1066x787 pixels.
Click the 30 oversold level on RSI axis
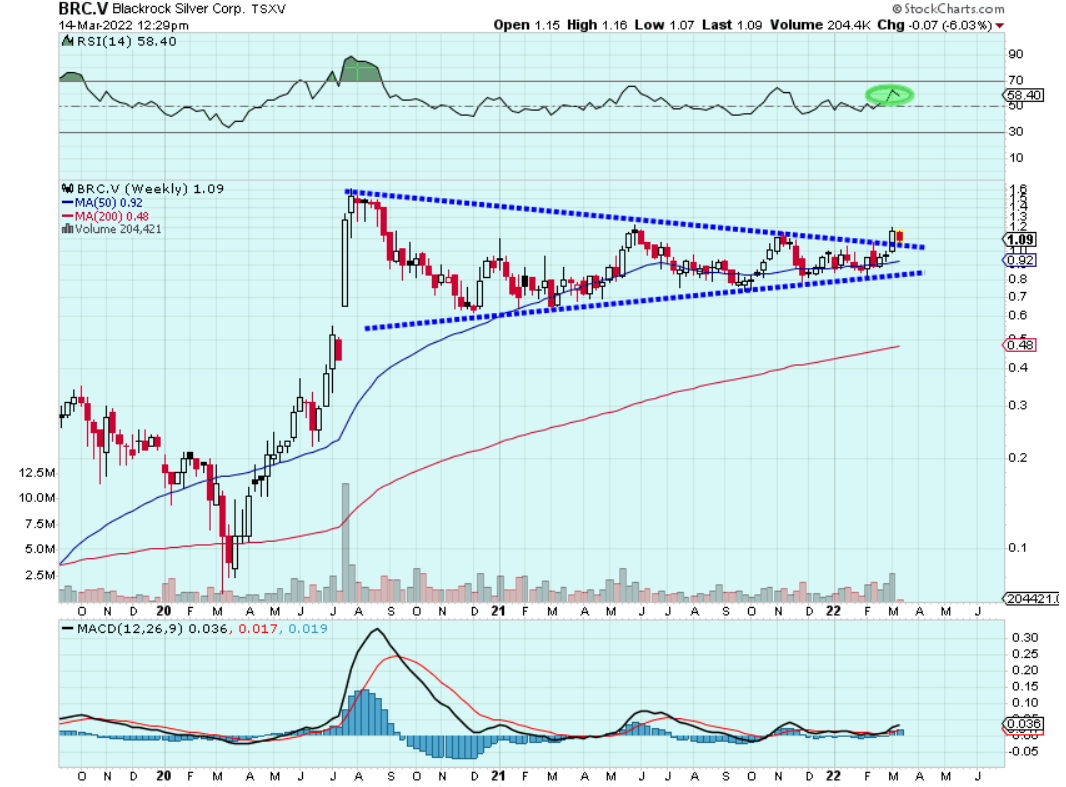pos(1016,131)
